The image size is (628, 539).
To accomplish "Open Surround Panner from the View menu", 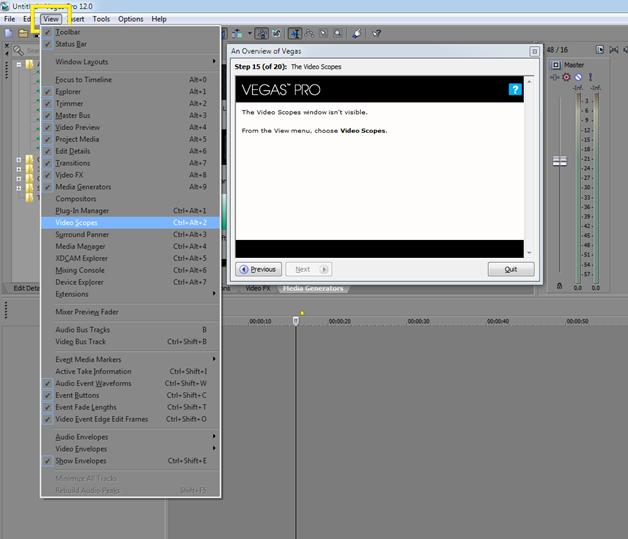I will [x=130, y=235].
